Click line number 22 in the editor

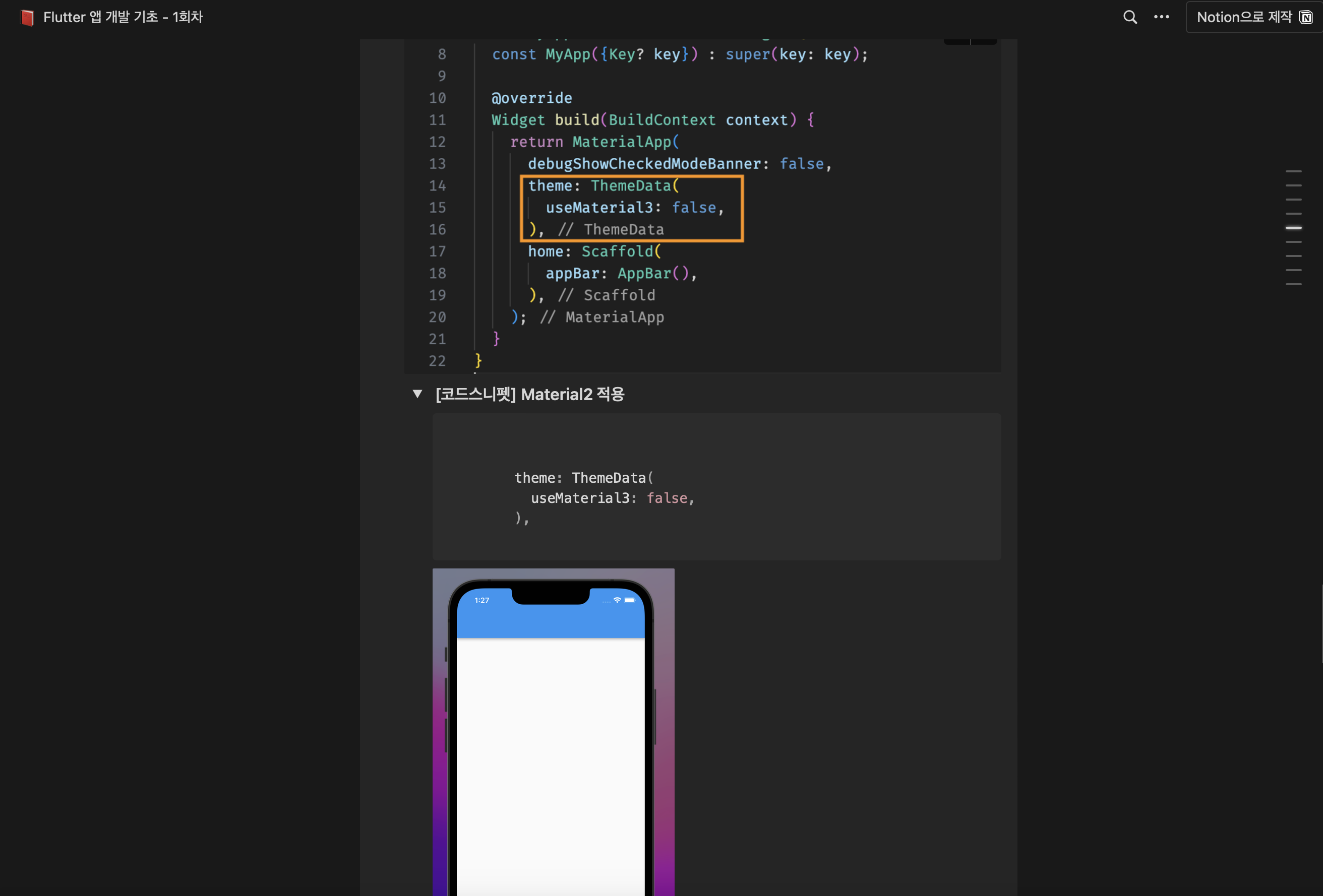tap(437, 361)
